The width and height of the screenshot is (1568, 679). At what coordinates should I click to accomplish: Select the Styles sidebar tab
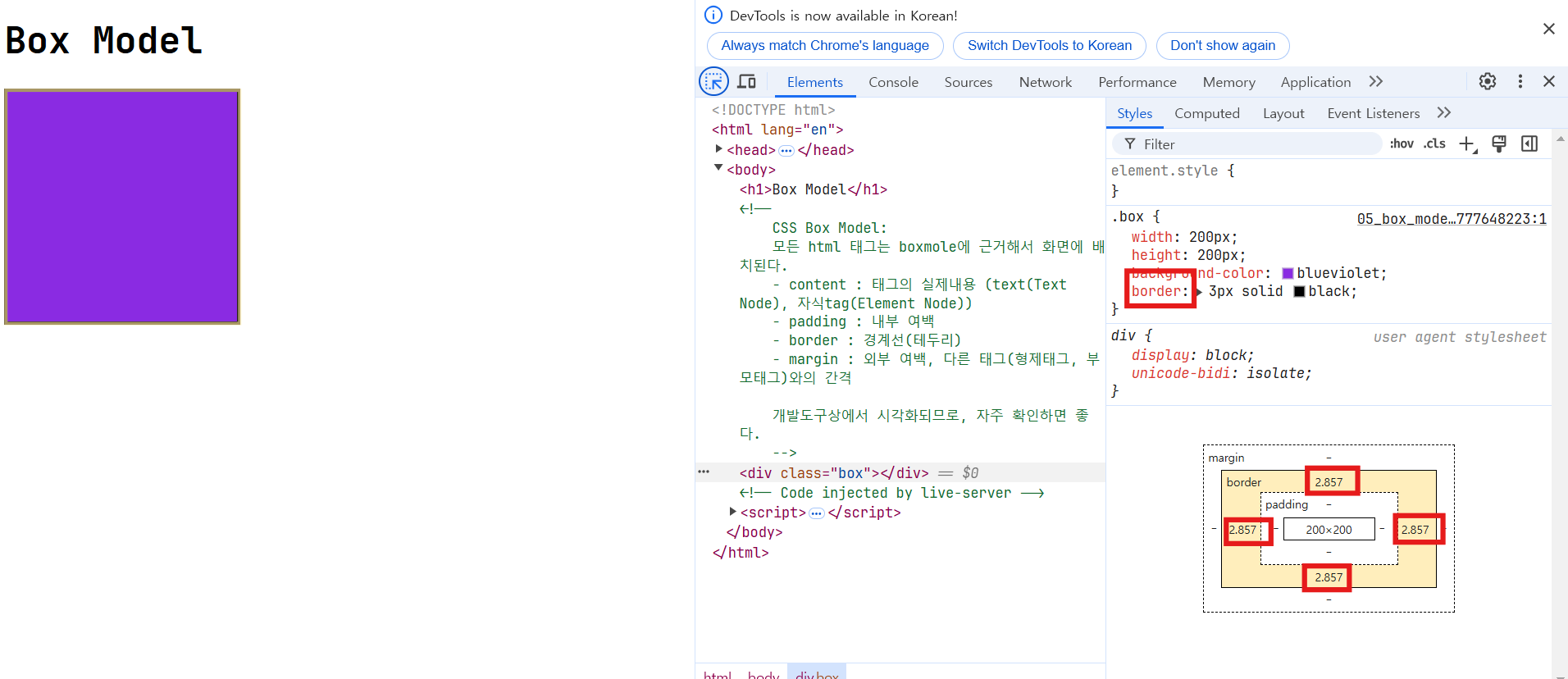(1134, 113)
